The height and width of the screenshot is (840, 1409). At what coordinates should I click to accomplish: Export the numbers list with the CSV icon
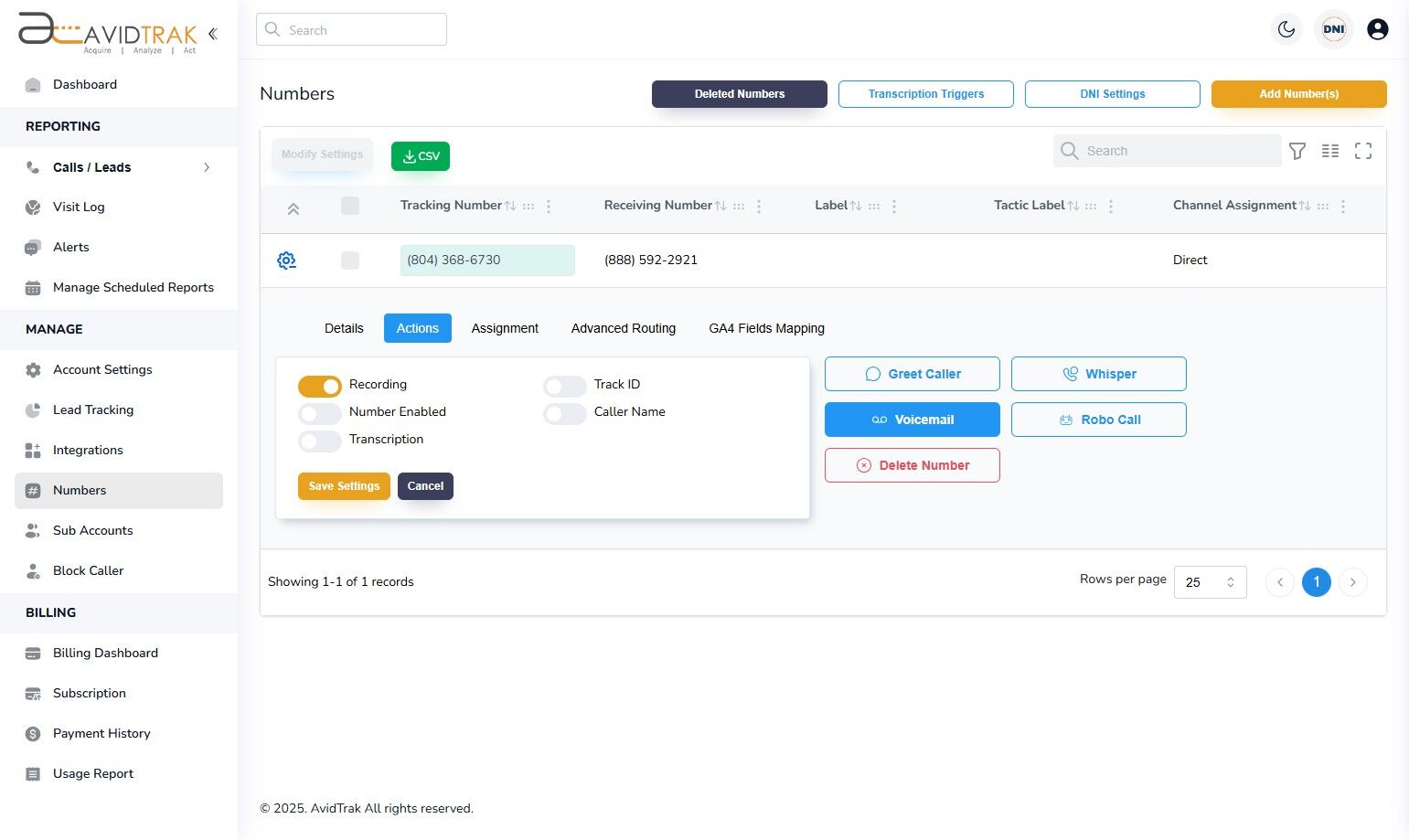pyautogui.click(x=420, y=155)
